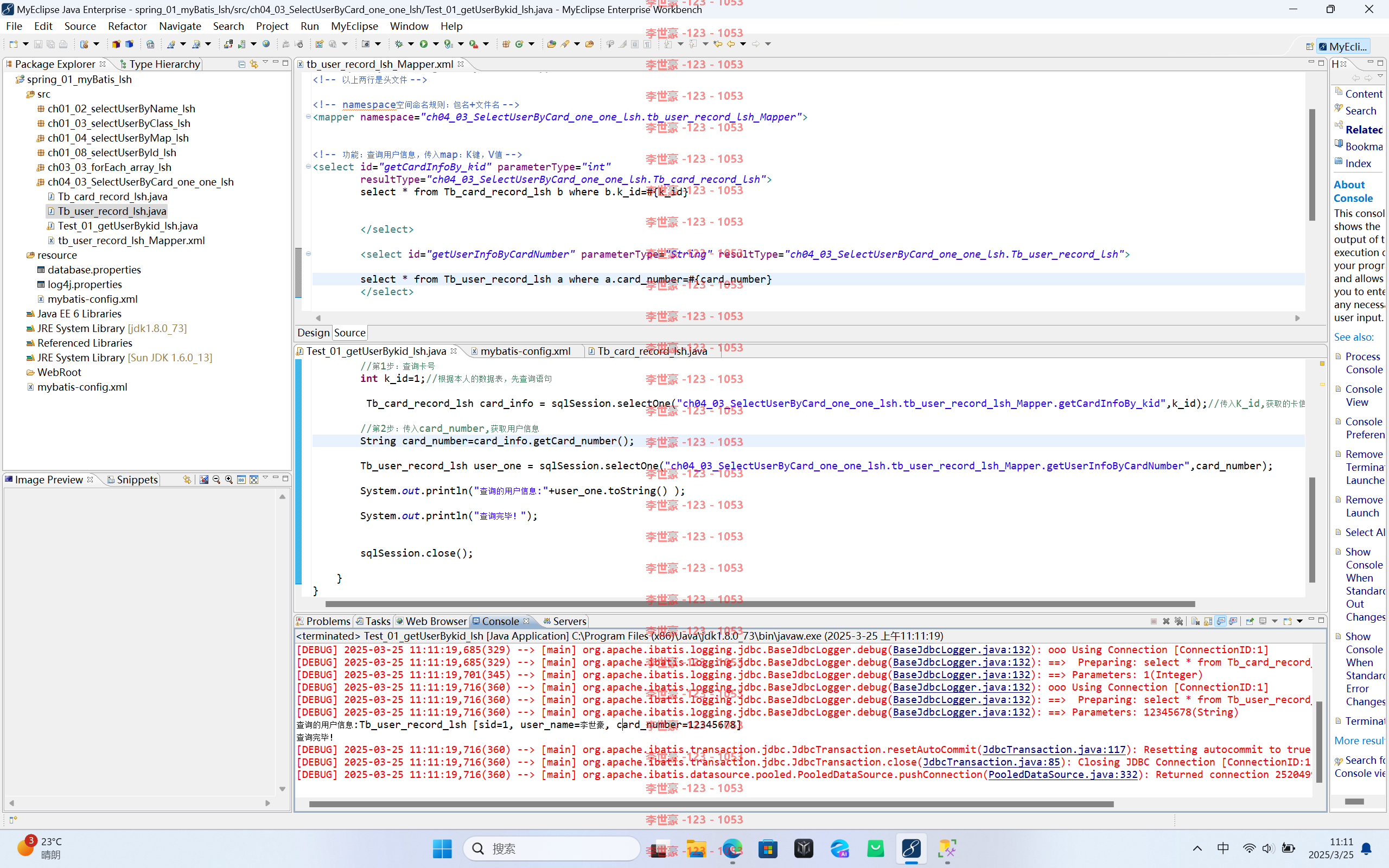Collapse the mapper tag fold marker

pos(308,117)
